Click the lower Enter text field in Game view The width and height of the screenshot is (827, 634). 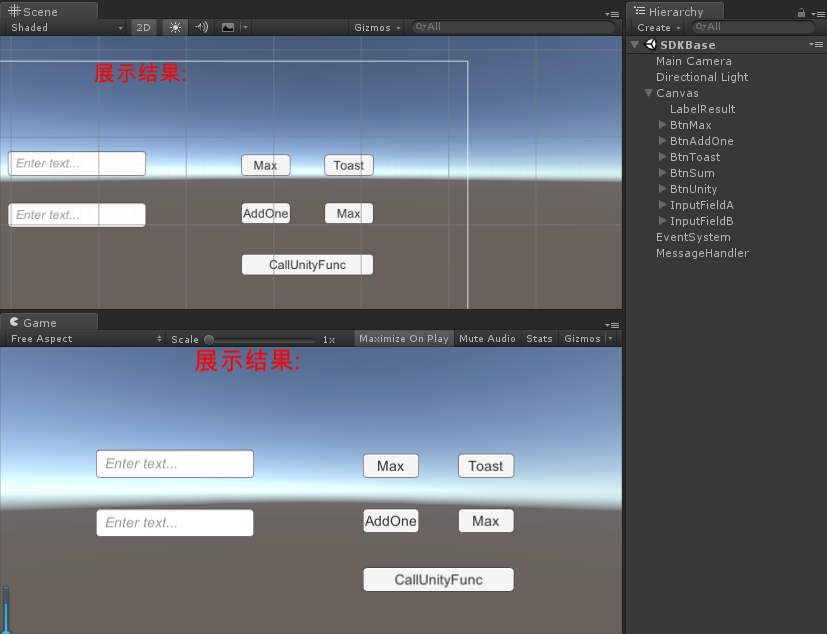(x=175, y=523)
